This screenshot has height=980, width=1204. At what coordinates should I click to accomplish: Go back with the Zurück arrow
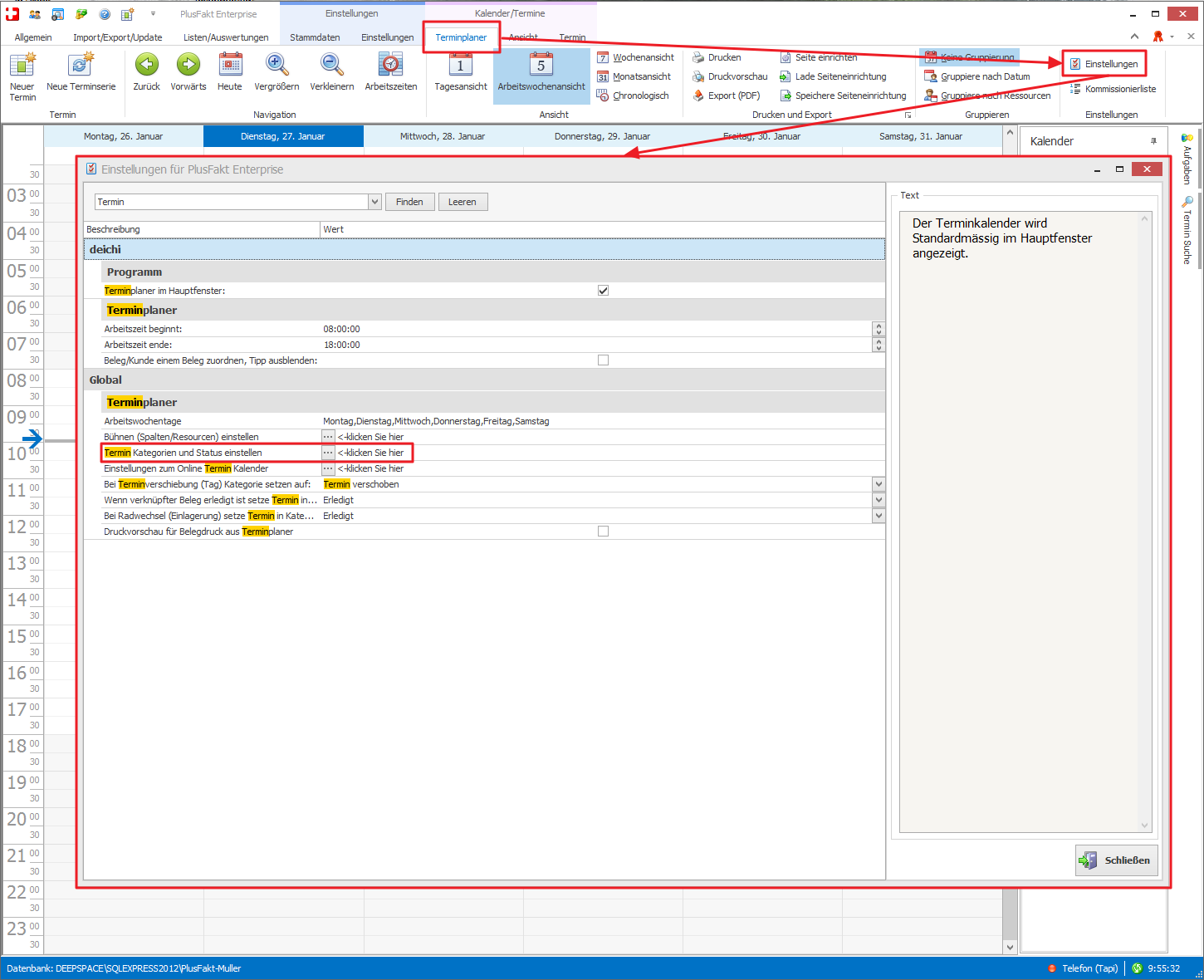coord(147,71)
